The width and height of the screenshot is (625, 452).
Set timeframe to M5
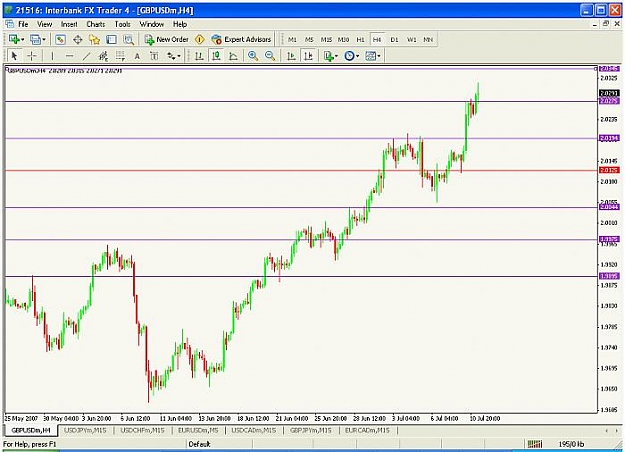pyautogui.click(x=309, y=39)
